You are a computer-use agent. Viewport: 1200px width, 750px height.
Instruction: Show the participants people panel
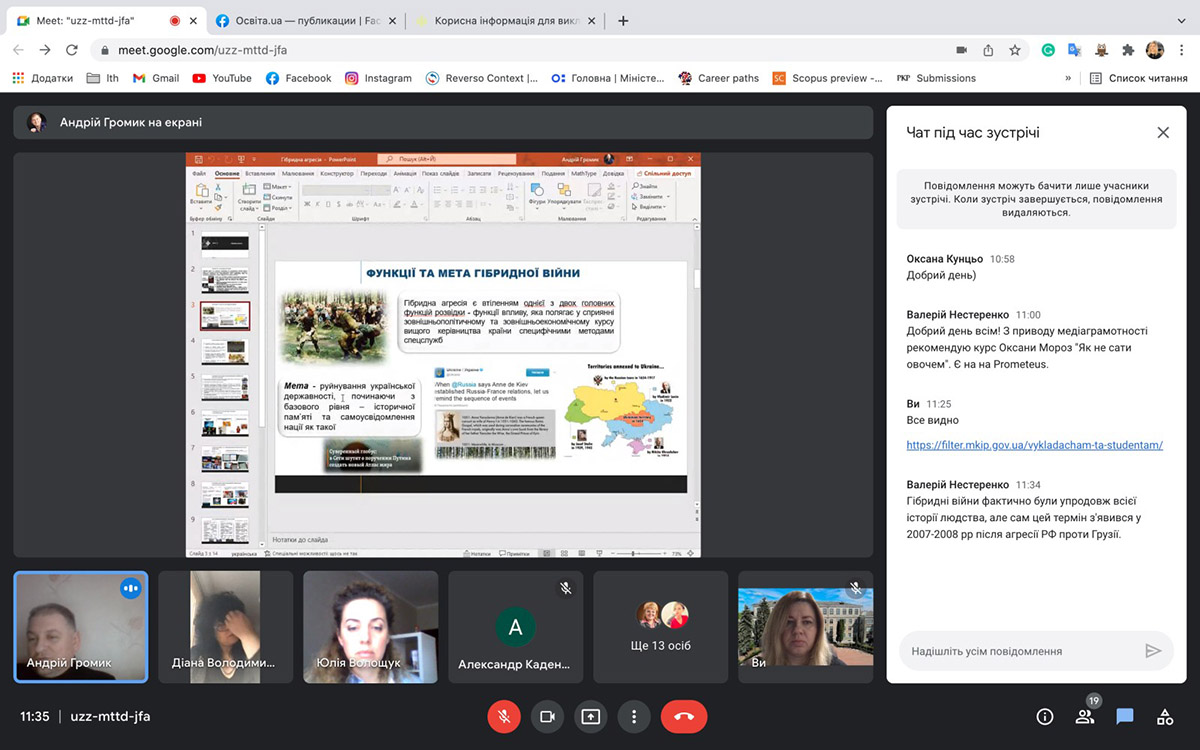coord(1085,716)
